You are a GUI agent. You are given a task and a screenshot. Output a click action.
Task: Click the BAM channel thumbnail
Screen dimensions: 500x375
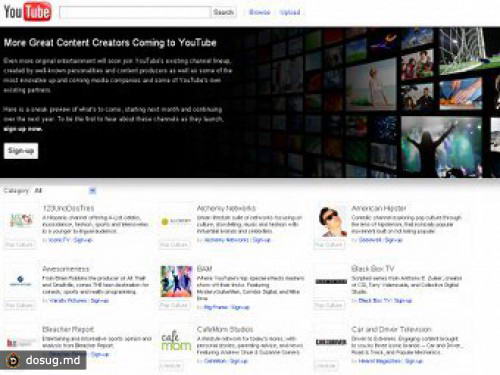coord(176,281)
